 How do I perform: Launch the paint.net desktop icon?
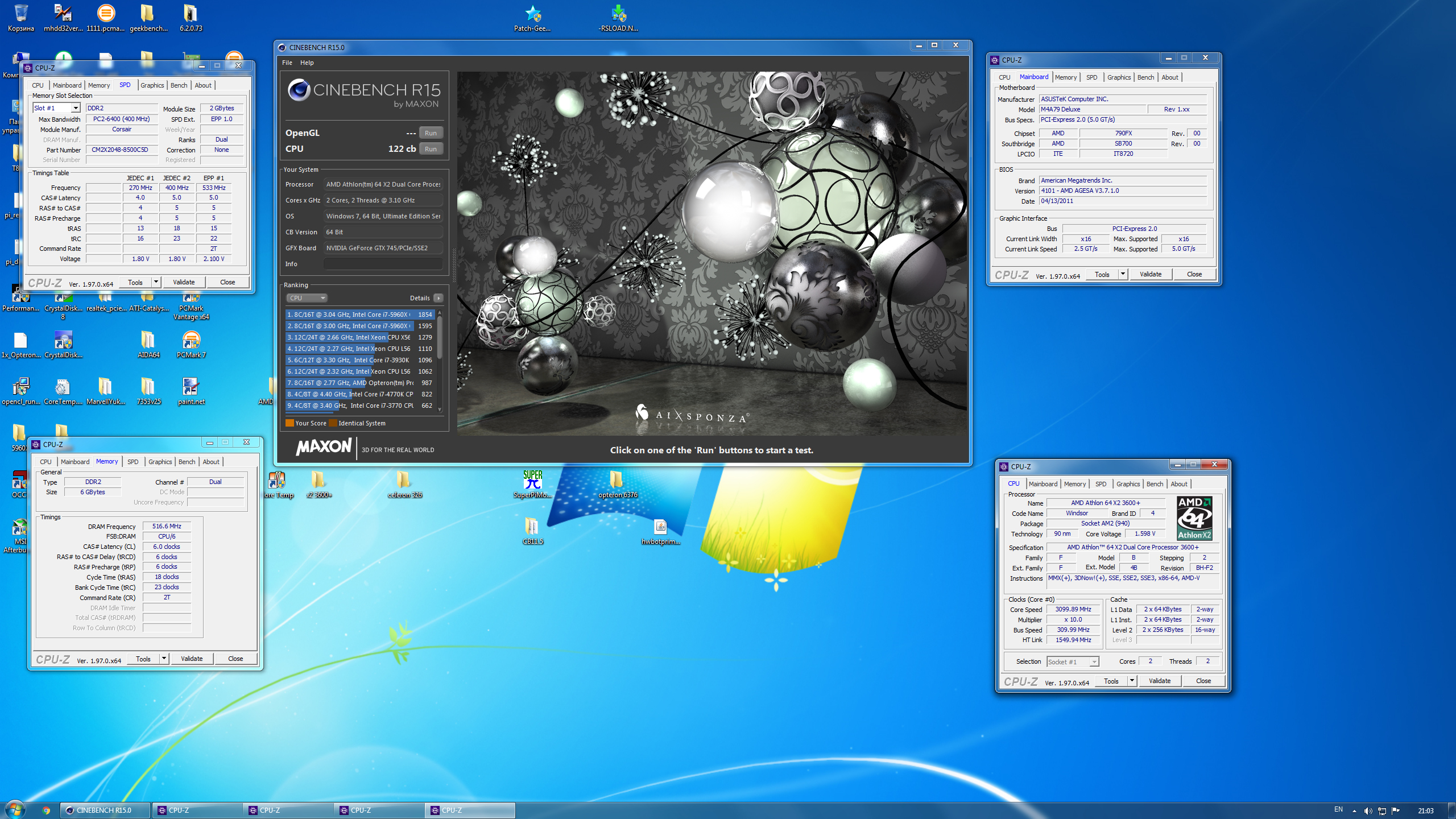point(191,391)
